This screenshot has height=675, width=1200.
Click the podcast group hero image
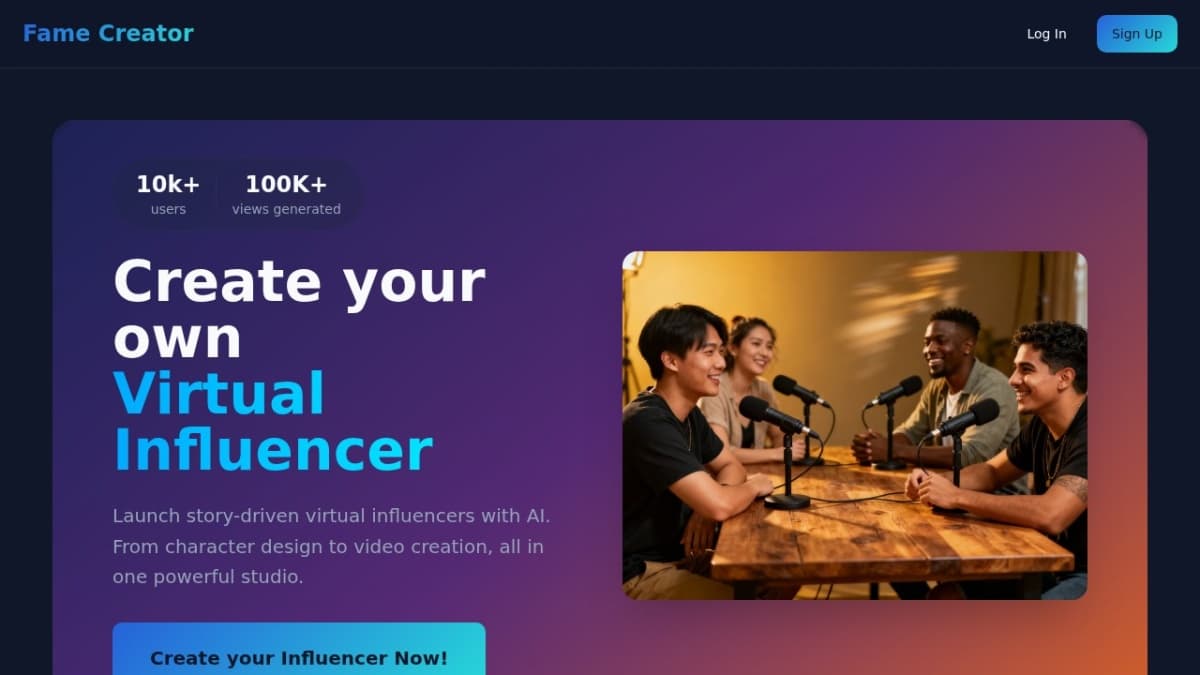tap(855, 425)
